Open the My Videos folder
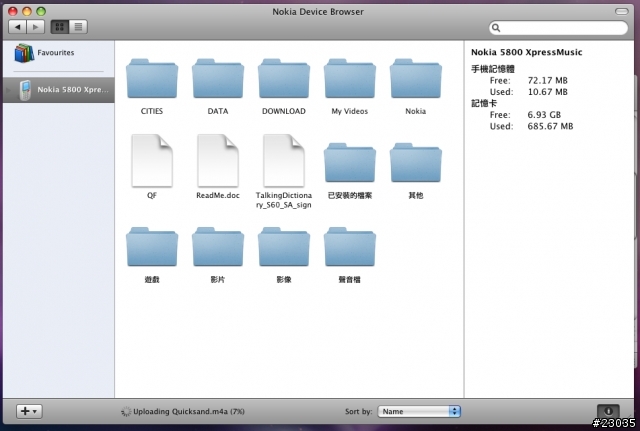This screenshot has height=431, width=640. tap(350, 79)
